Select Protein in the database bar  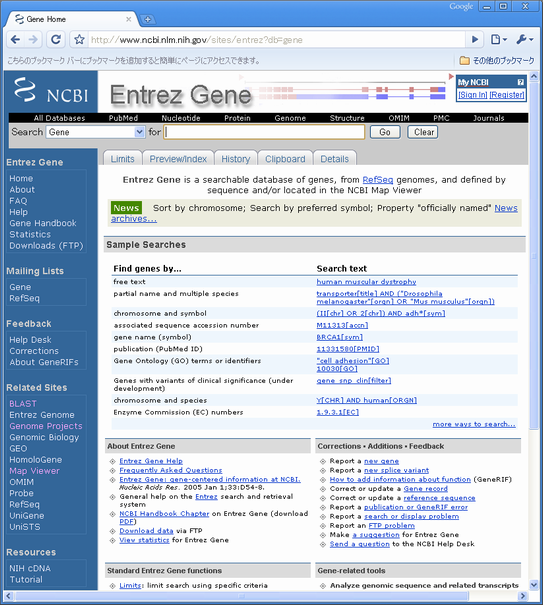[x=237, y=118]
